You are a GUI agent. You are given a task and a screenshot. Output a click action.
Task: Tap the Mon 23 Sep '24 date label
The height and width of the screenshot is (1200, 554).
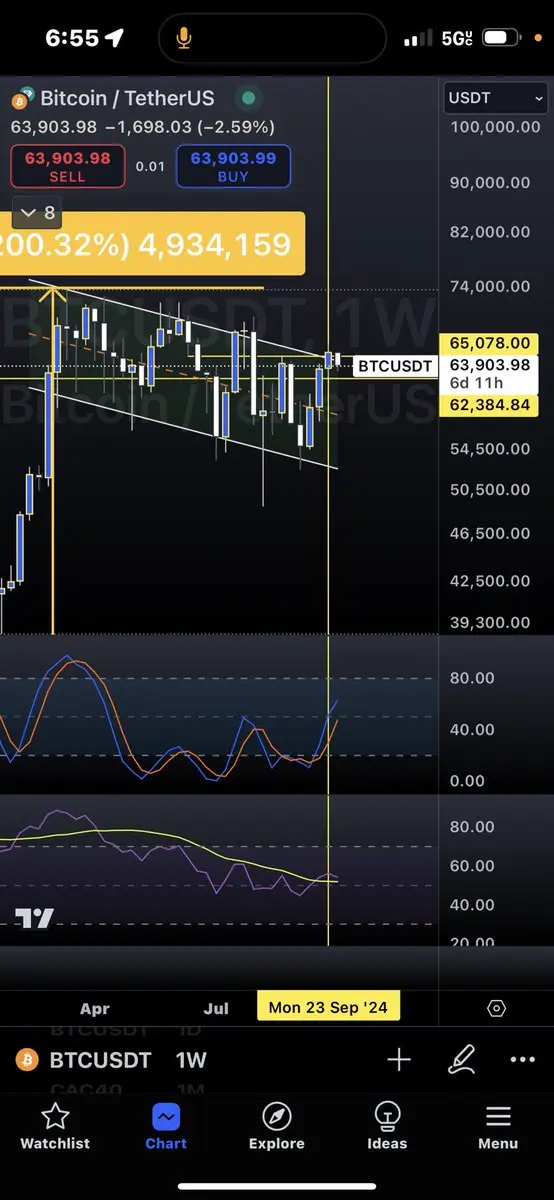coord(329,1007)
